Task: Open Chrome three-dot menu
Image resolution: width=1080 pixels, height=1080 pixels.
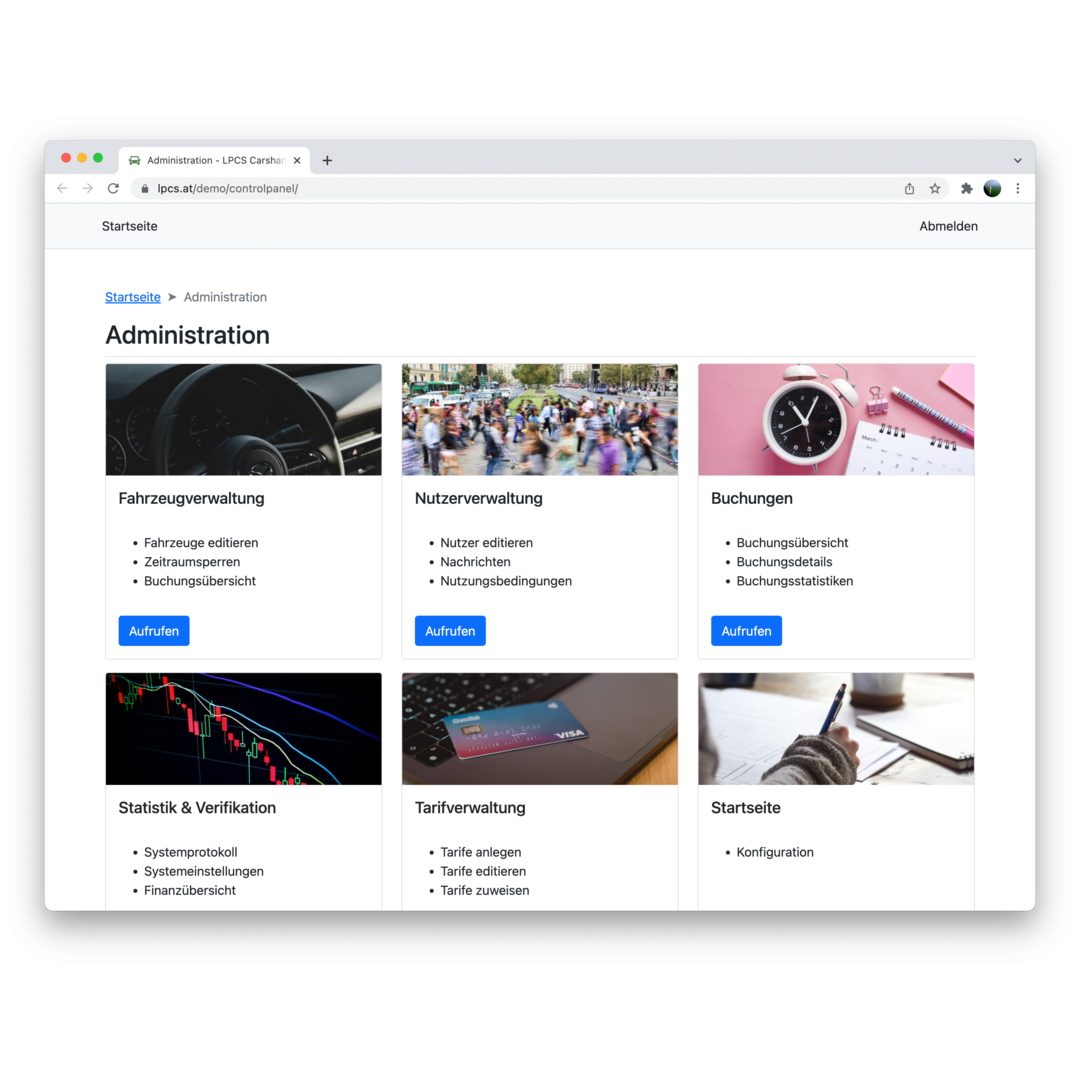Action: tap(1018, 188)
